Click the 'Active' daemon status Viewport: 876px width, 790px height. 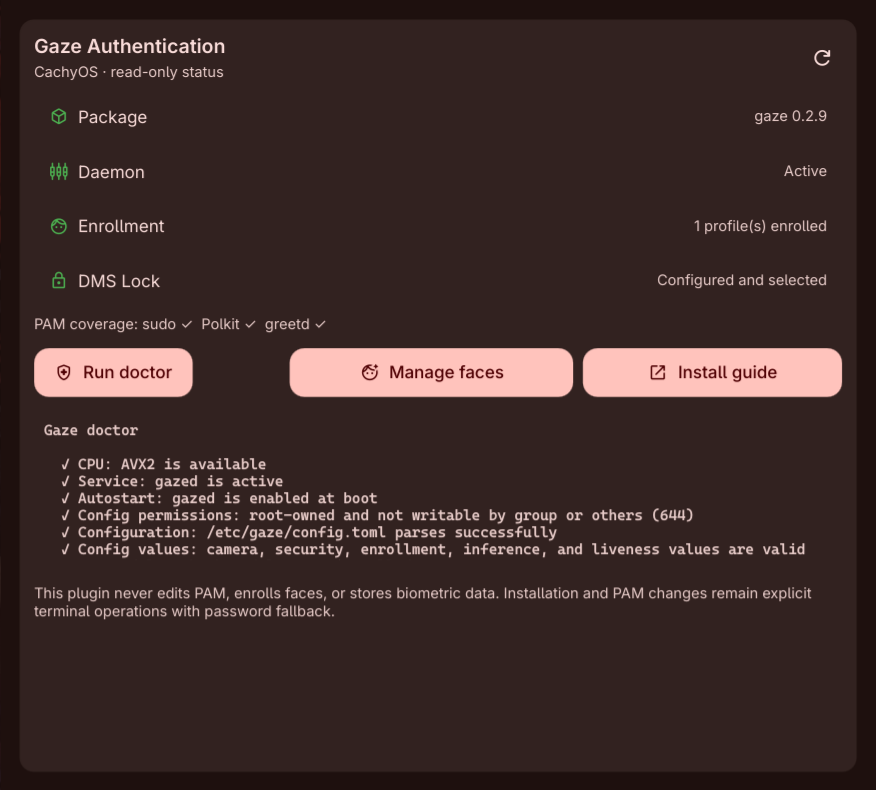[805, 171]
